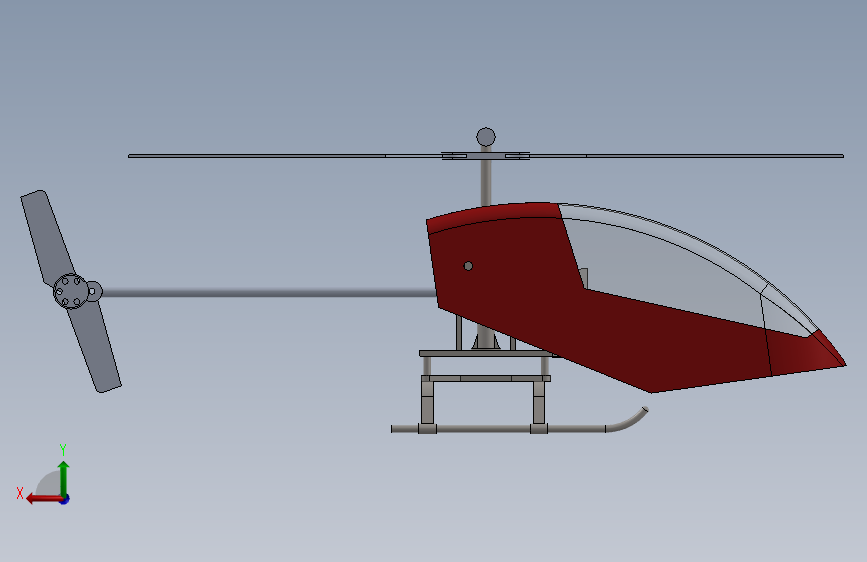This screenshot has width=867, height=562.
Task: Click the blue Z axis dot of triad
Action: (x=64, y=499)
